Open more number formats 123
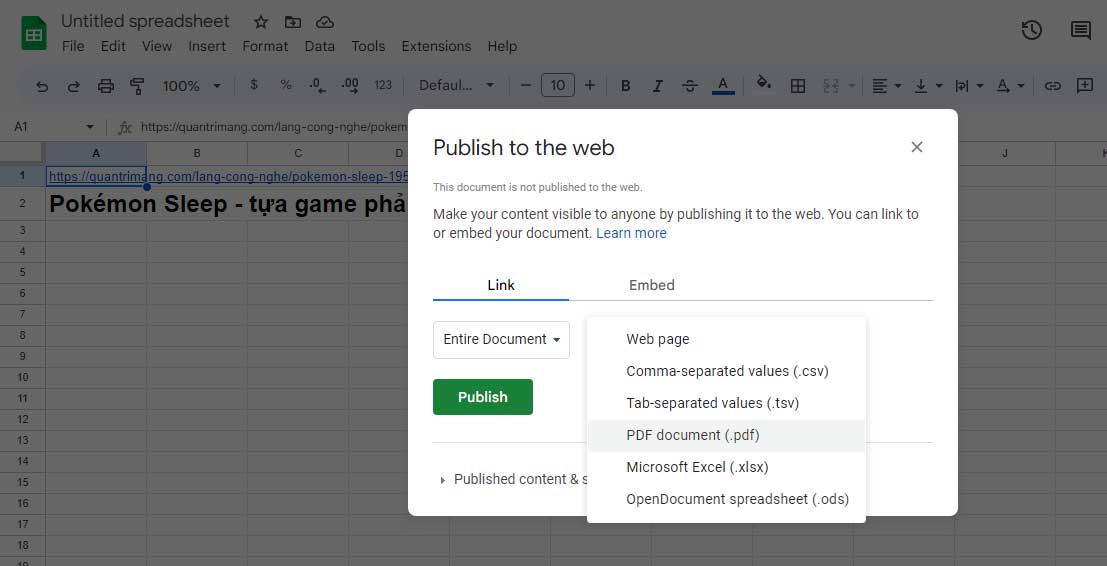 [x=383, y=85]
